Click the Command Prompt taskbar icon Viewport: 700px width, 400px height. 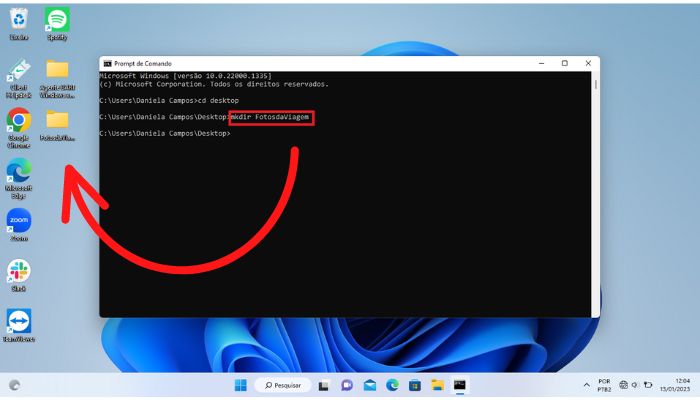click(x=460, y=385)
